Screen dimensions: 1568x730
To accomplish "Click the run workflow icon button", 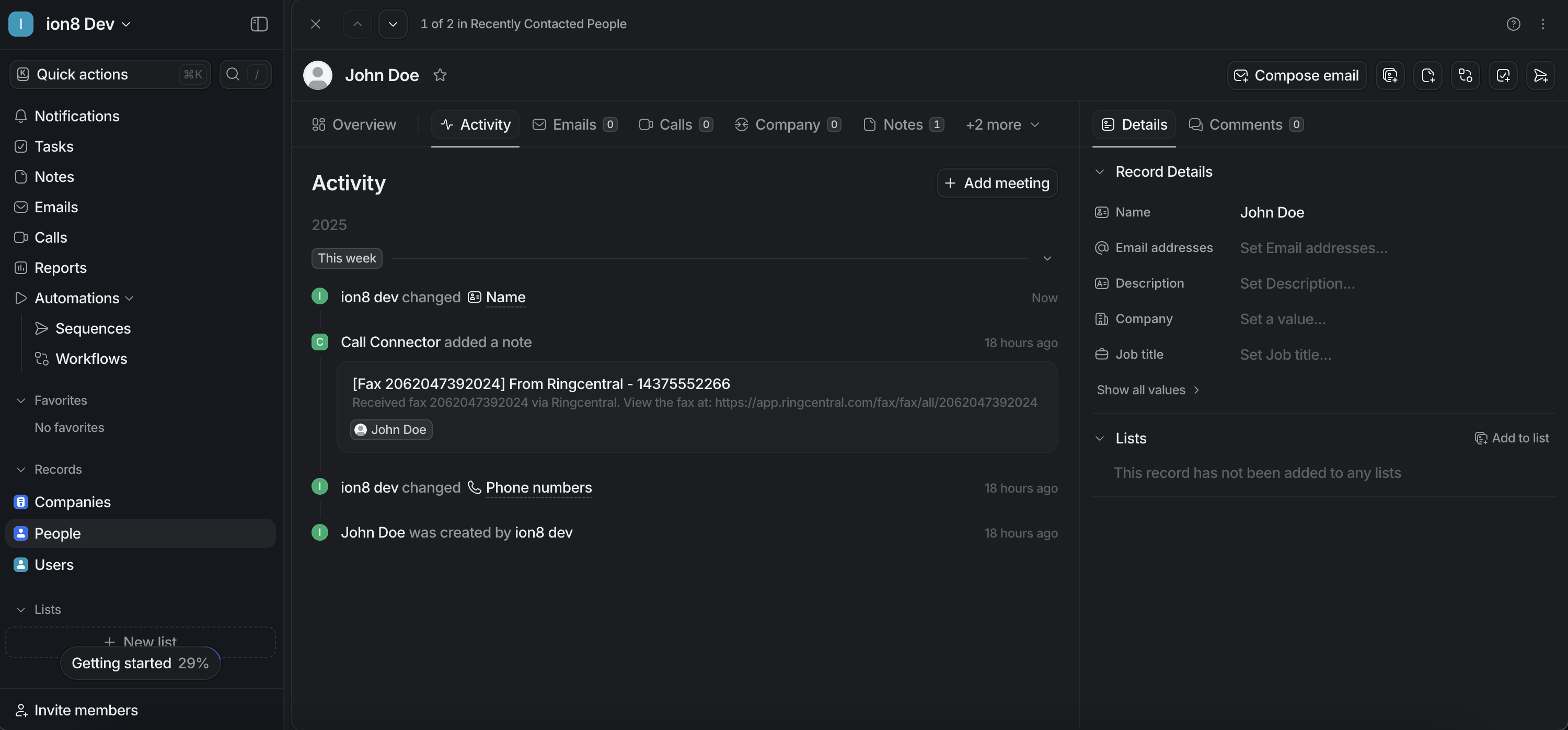I will (1465, 75).
